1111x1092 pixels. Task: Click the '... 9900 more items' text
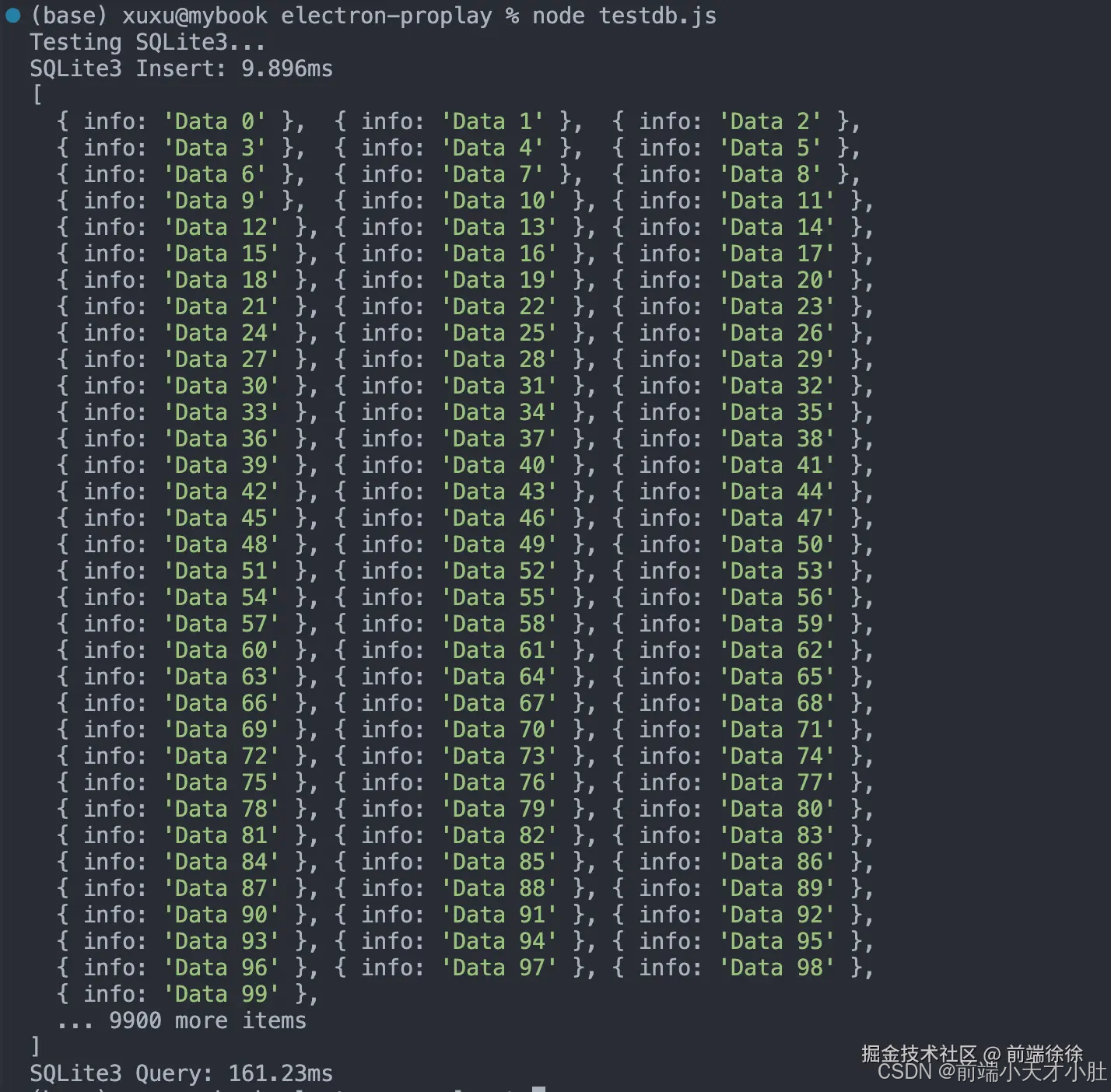pyautogui.click(x=182, y=1020)
